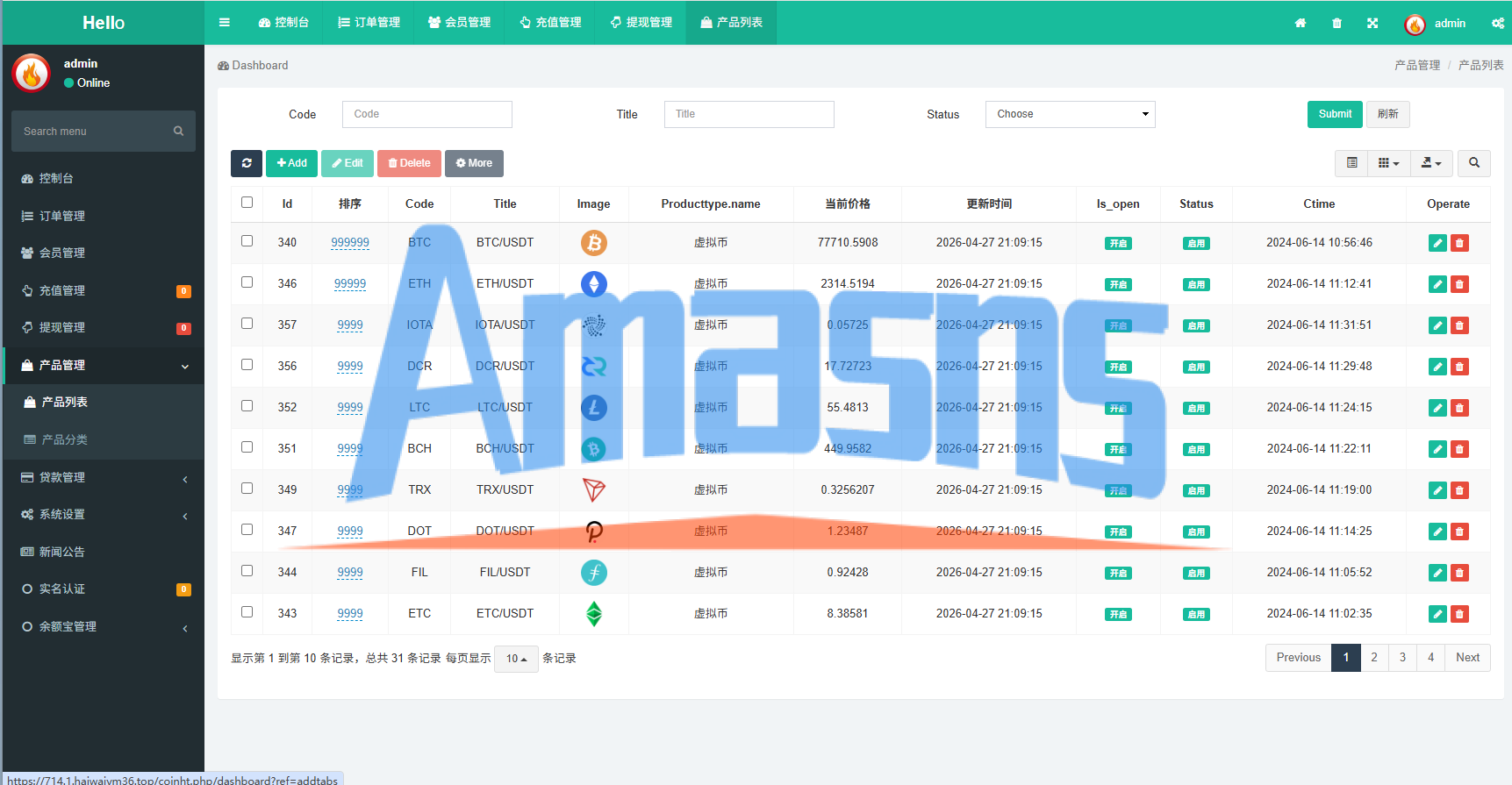Go to pagination page 2

[1374, 658]
